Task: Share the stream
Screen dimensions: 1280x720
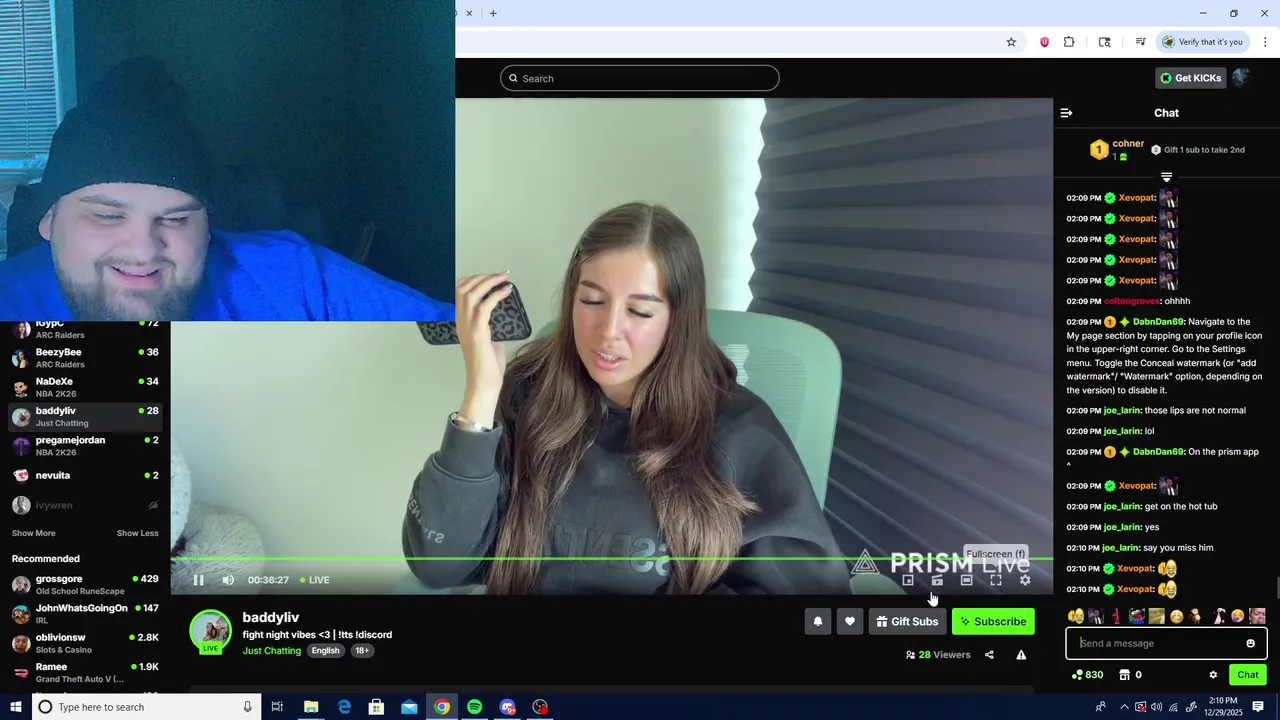Action: point(989,655)
